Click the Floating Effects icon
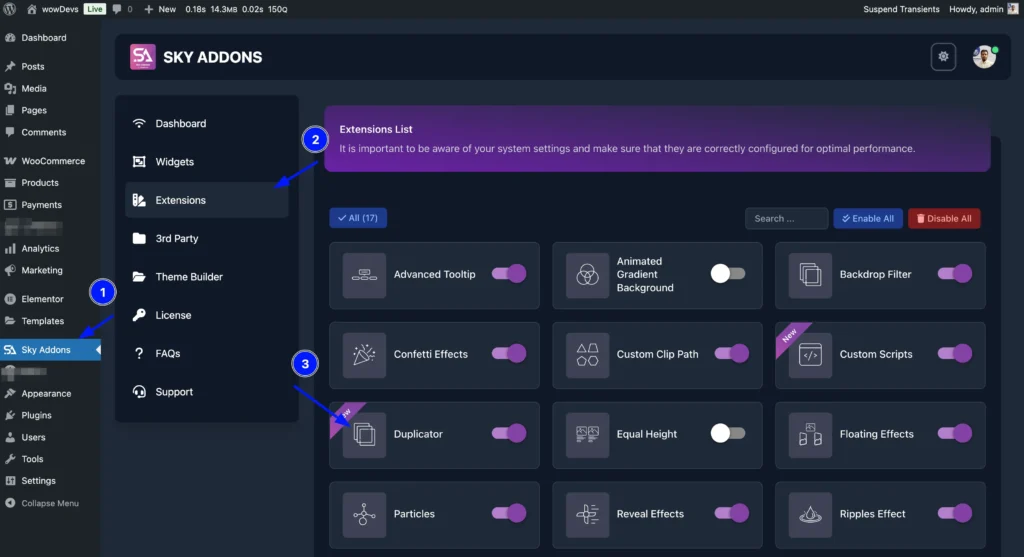This screenshot has width=1024, height=557. [810, 434]
